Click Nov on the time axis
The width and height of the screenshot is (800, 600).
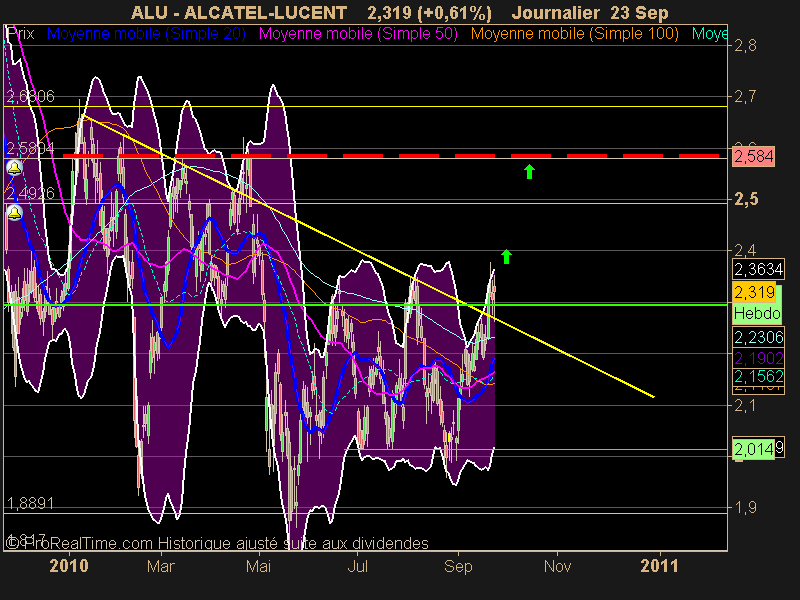(x=557, y=566)
